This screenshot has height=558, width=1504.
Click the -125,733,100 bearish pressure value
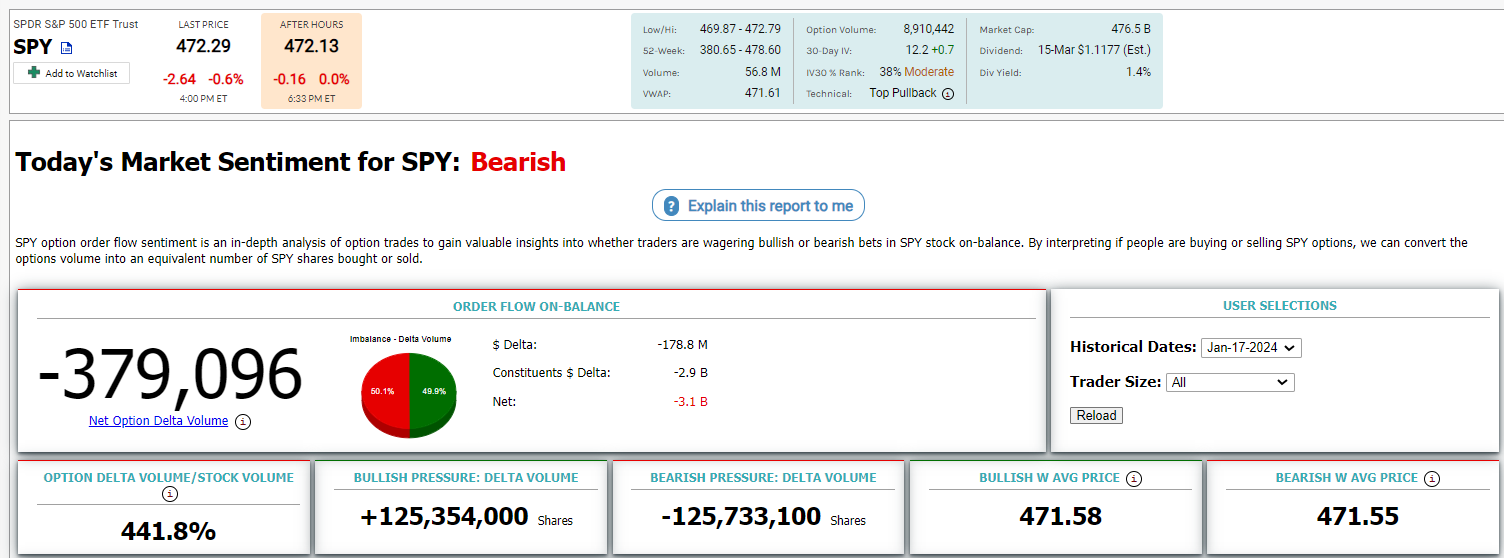tap(741, 516)
